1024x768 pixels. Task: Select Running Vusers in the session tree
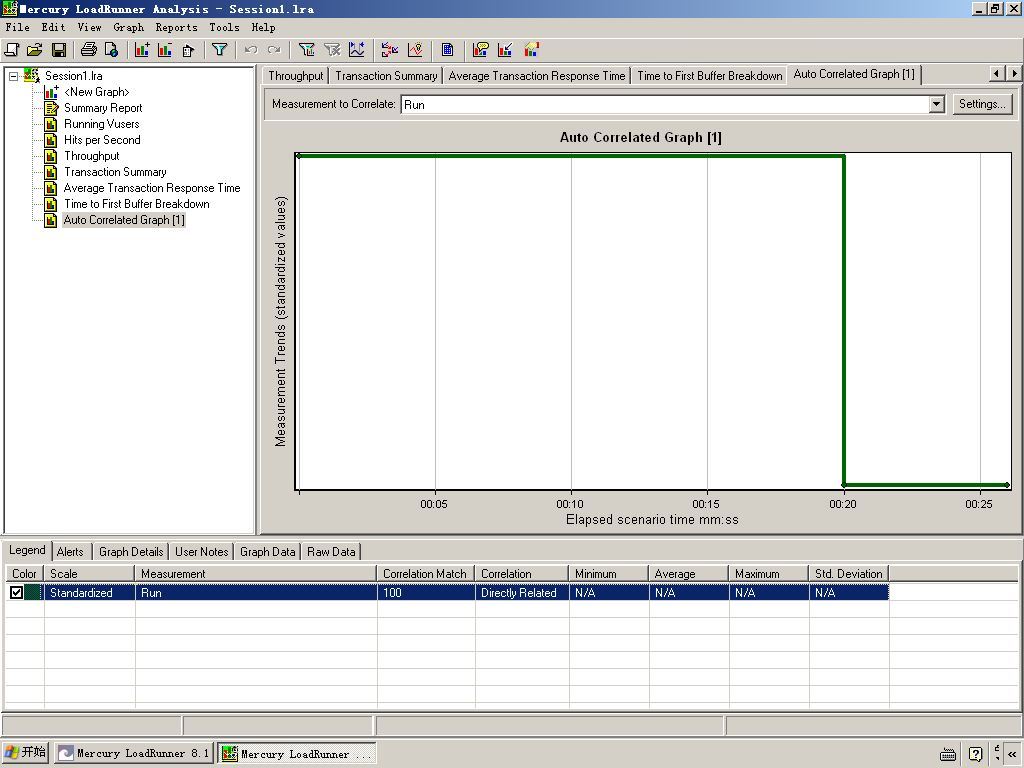pyautogui.click(x=101, y=124)
